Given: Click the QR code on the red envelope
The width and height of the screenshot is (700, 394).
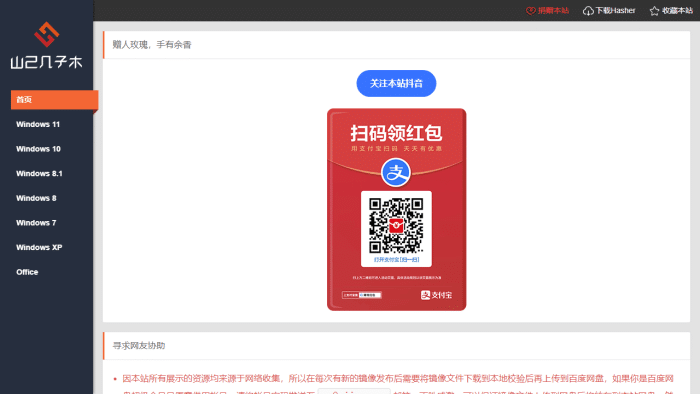Looking at the screenshot, I should (396, 225).
